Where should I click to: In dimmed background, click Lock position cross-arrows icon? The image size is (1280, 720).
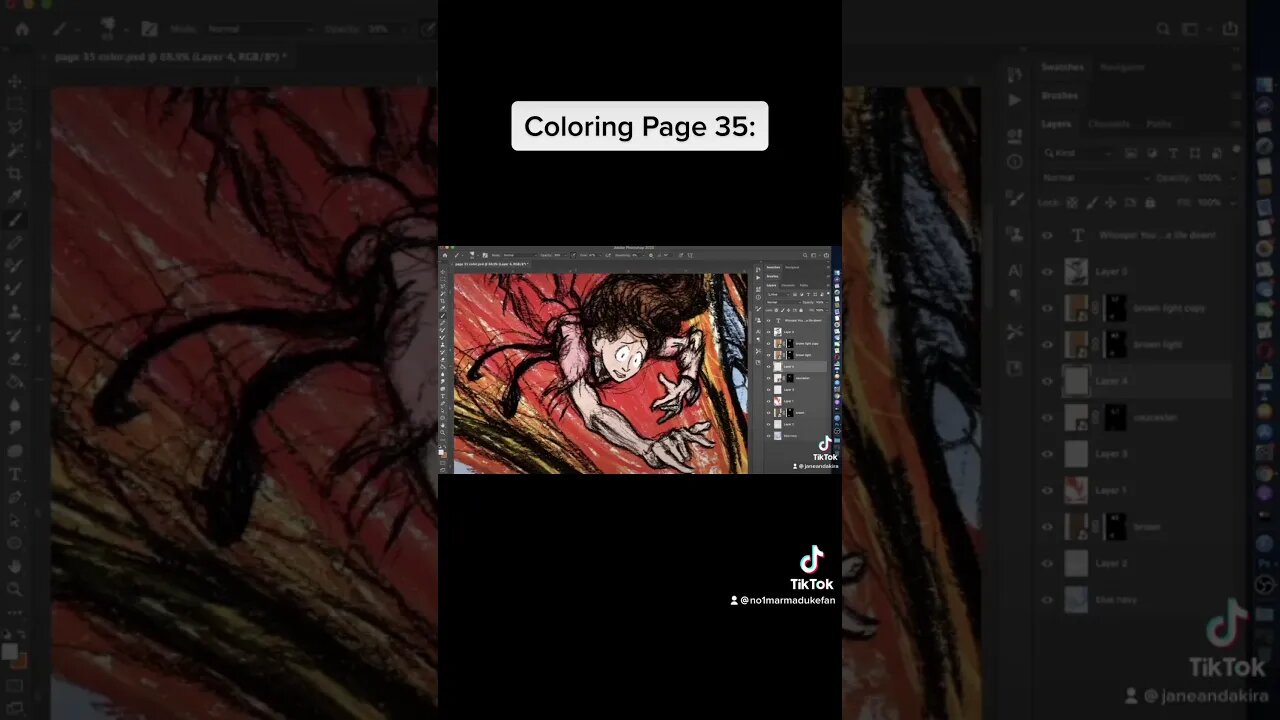[x=1111, y=202]
